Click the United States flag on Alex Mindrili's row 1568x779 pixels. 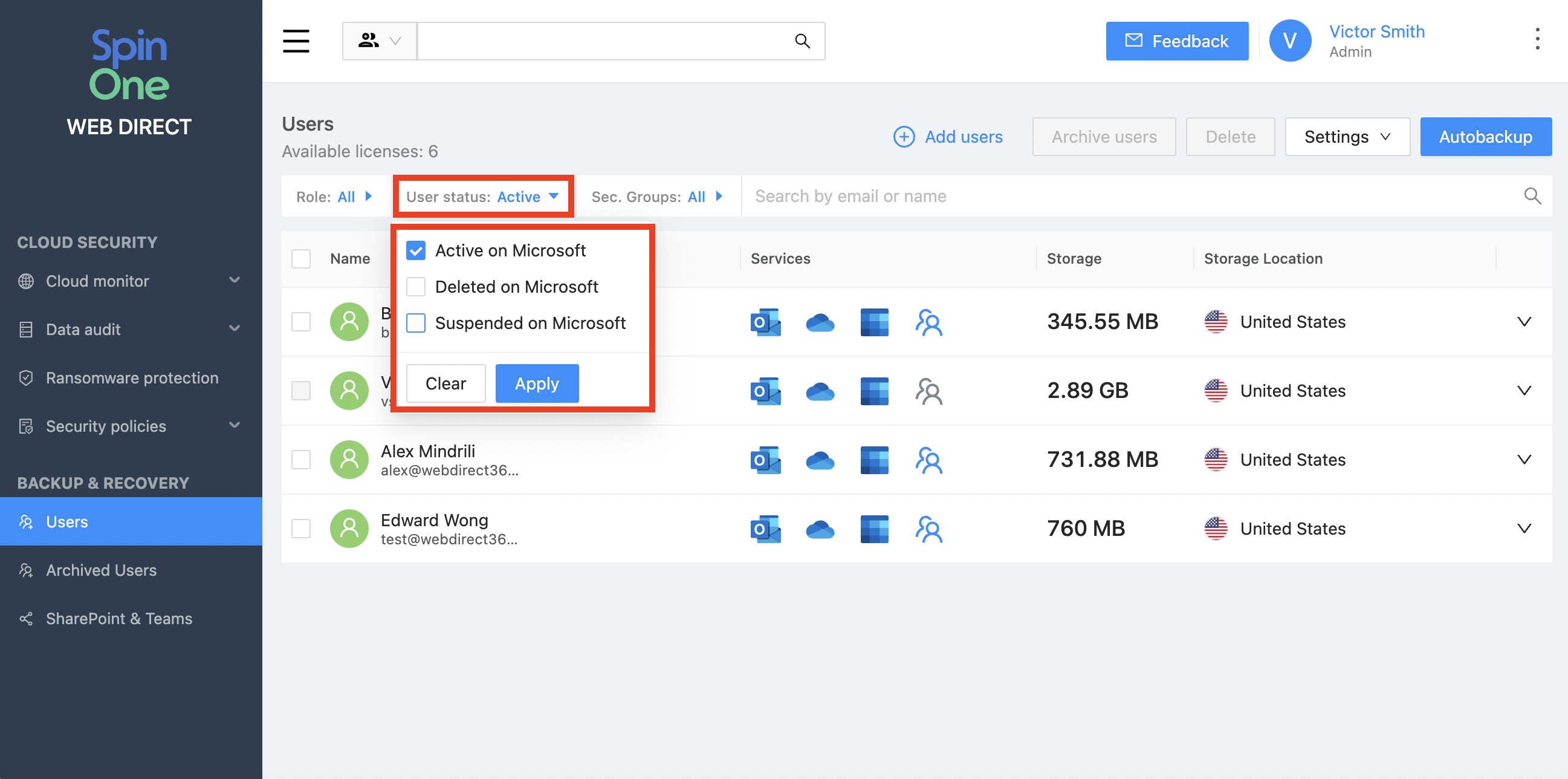point(1216,459)
